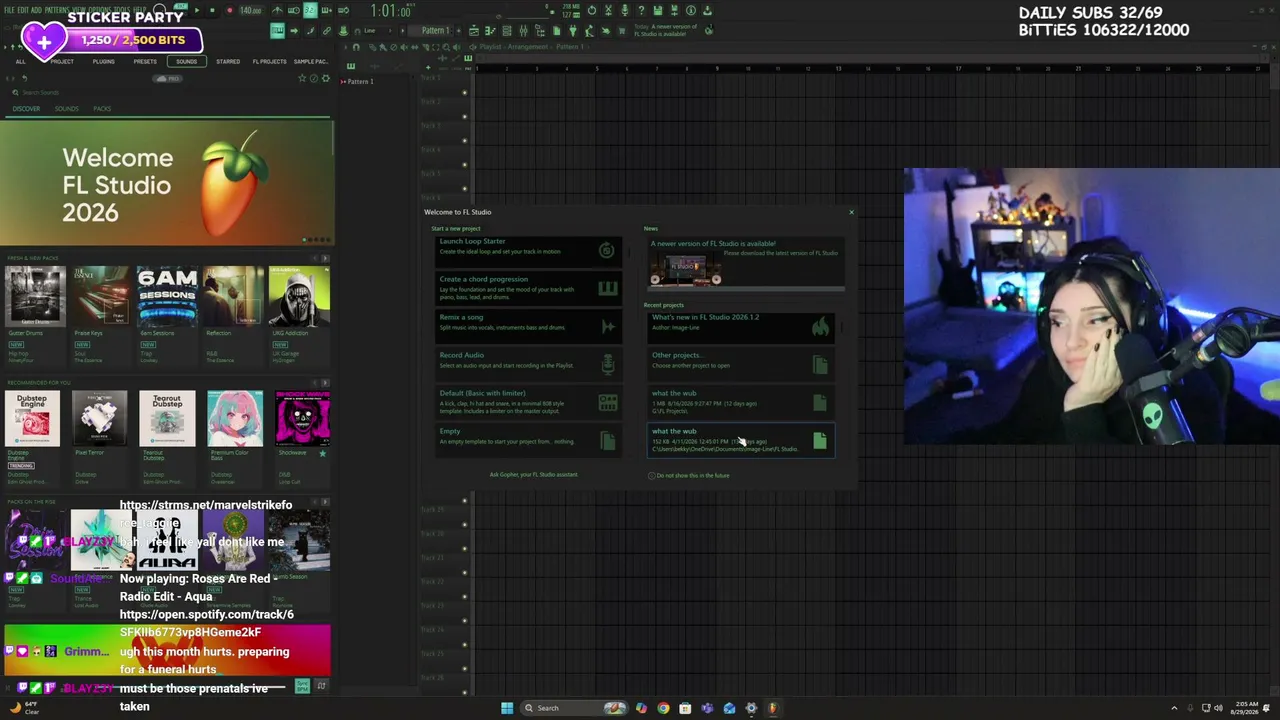Viewport: 1280px width, 720px height.
Task: Click the drum machine icon for Default template
Action: click(x=607, y=403)
